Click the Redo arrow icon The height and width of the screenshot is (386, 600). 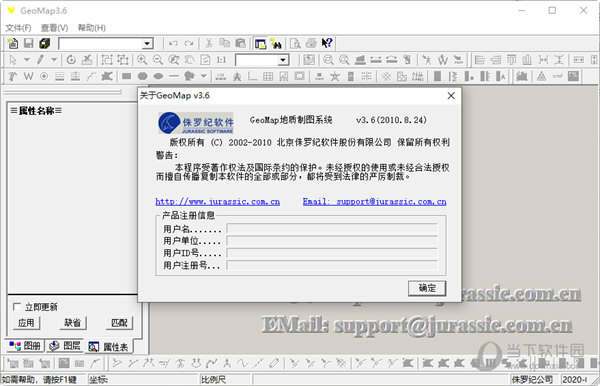tap(189, 44)
